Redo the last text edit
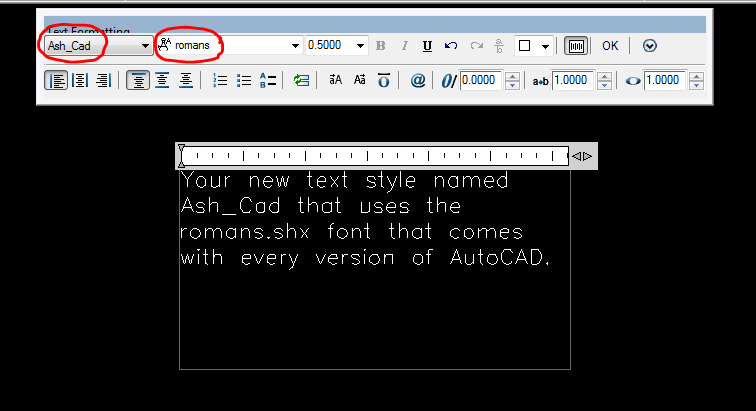 476,46
